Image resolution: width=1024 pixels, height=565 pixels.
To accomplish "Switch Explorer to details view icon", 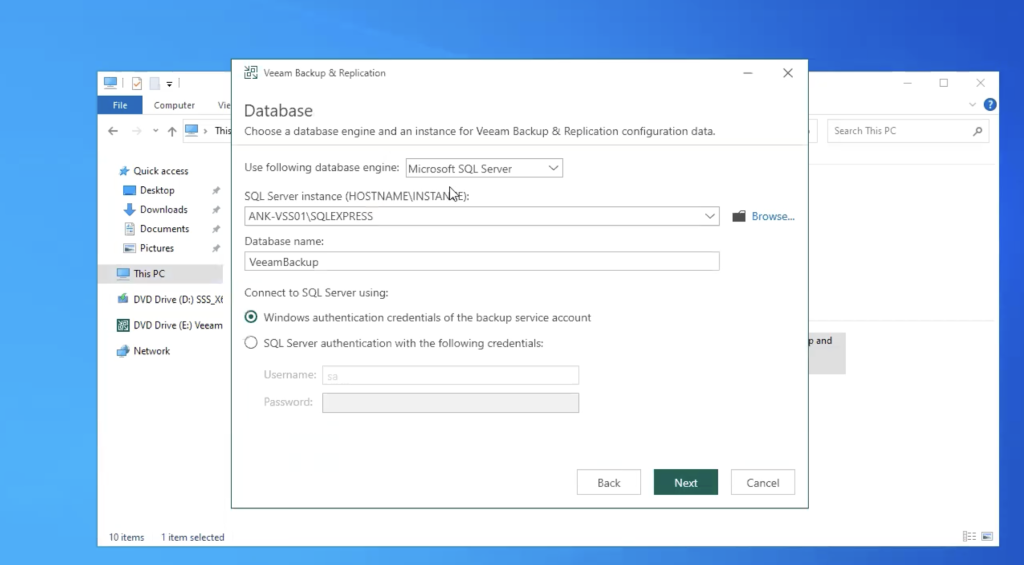I will (x=969, y=536).
